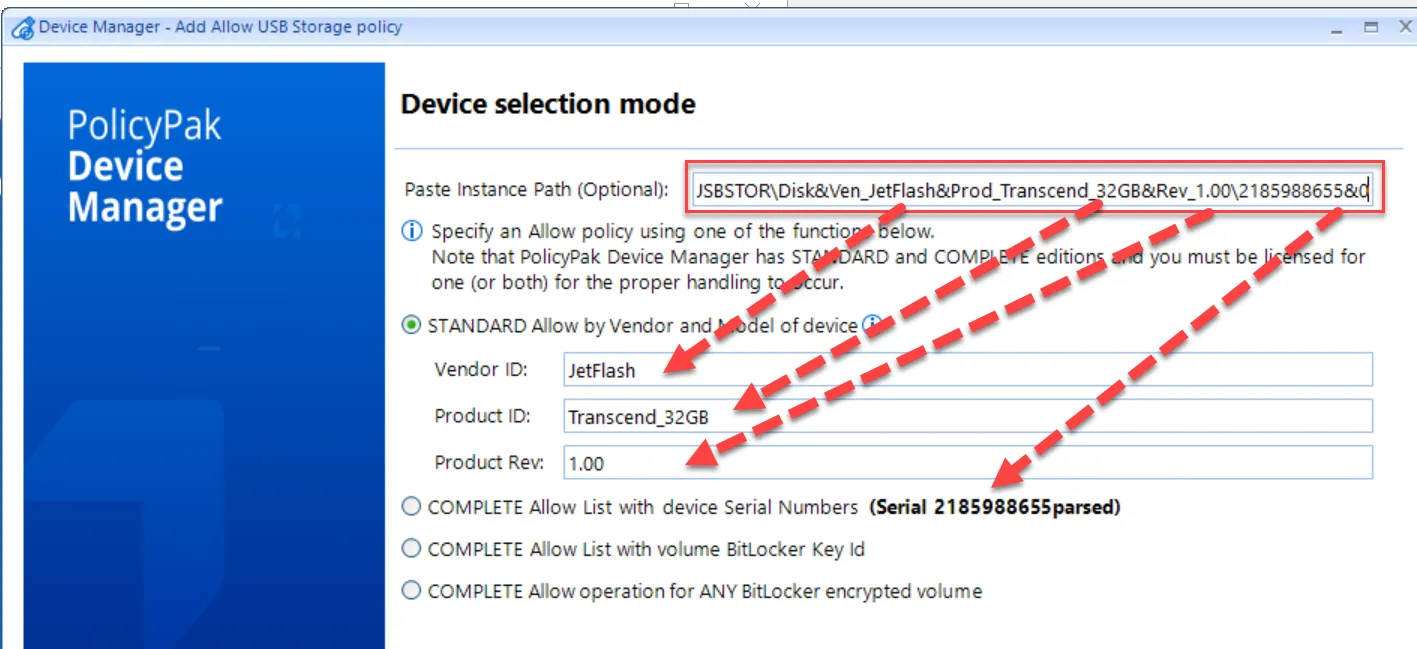Click the bold "Serial 2185988655parsed" text

tap(995, 507)
